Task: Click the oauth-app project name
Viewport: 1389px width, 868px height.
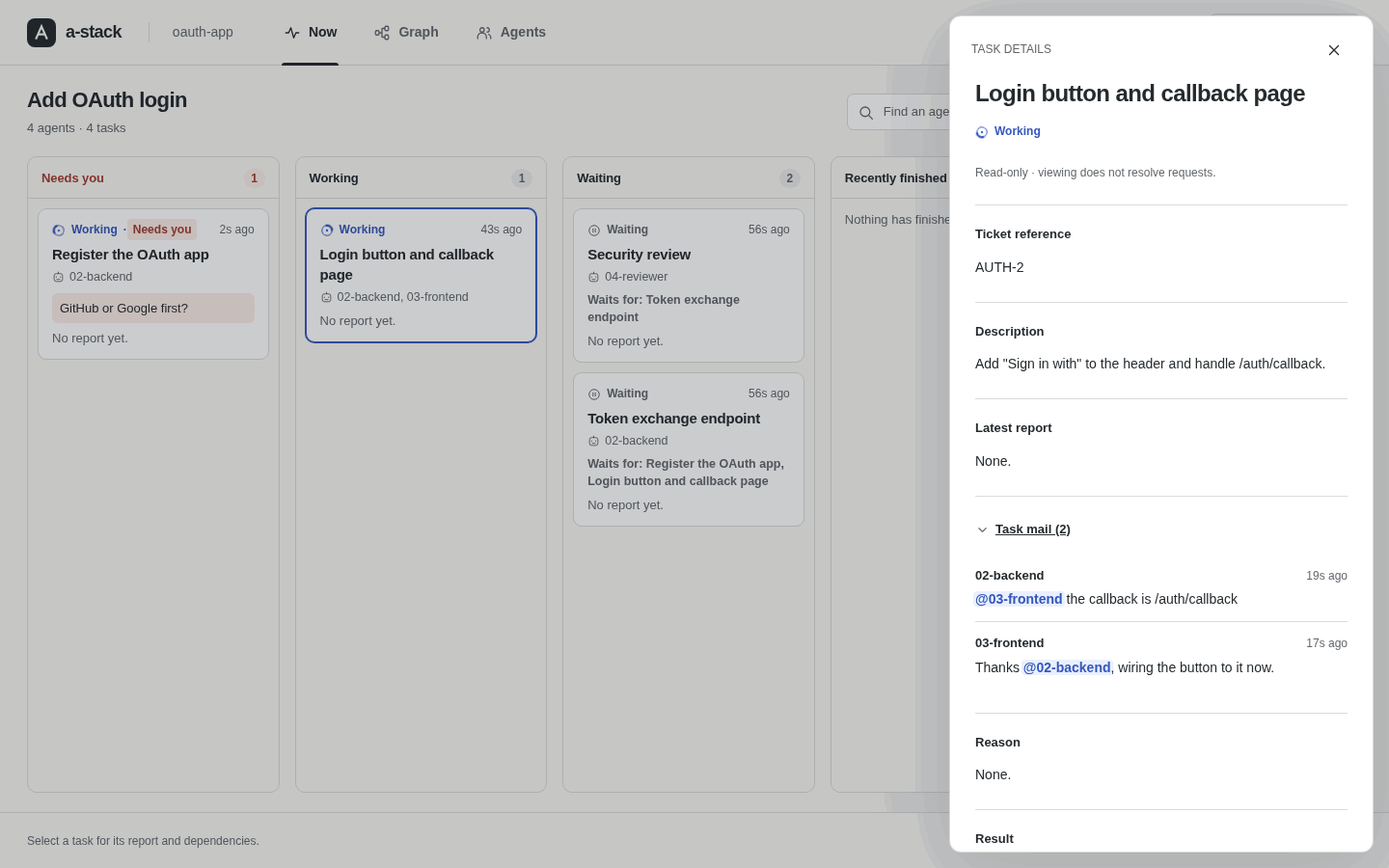Action: [x=203, y=33]
